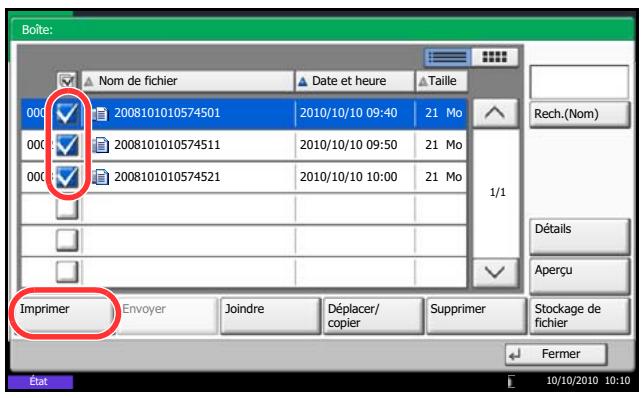This screenshot has height=398, width=643.
Task: Select file name 200810101057​4511
Action: tap(167, 145)
